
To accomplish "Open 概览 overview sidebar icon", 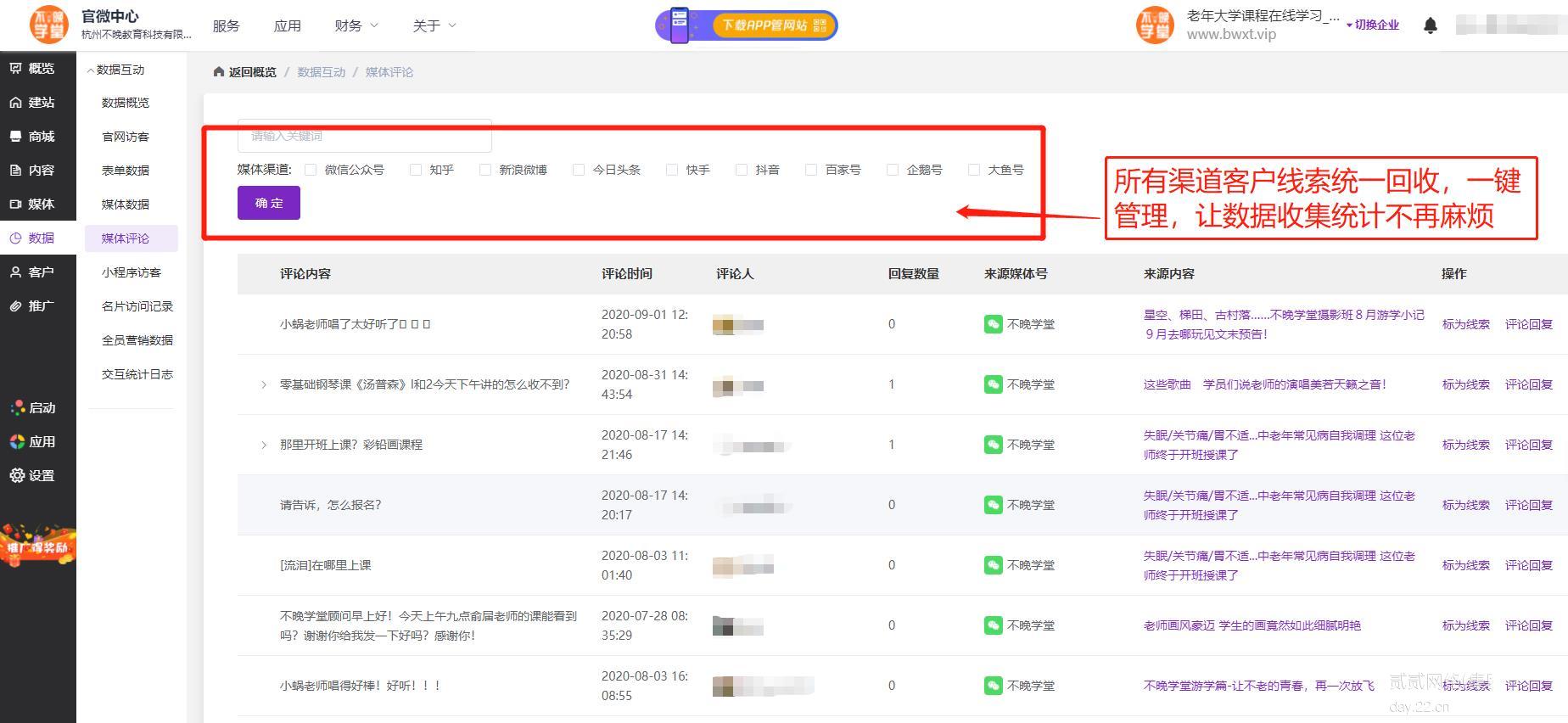I will 16,69.
